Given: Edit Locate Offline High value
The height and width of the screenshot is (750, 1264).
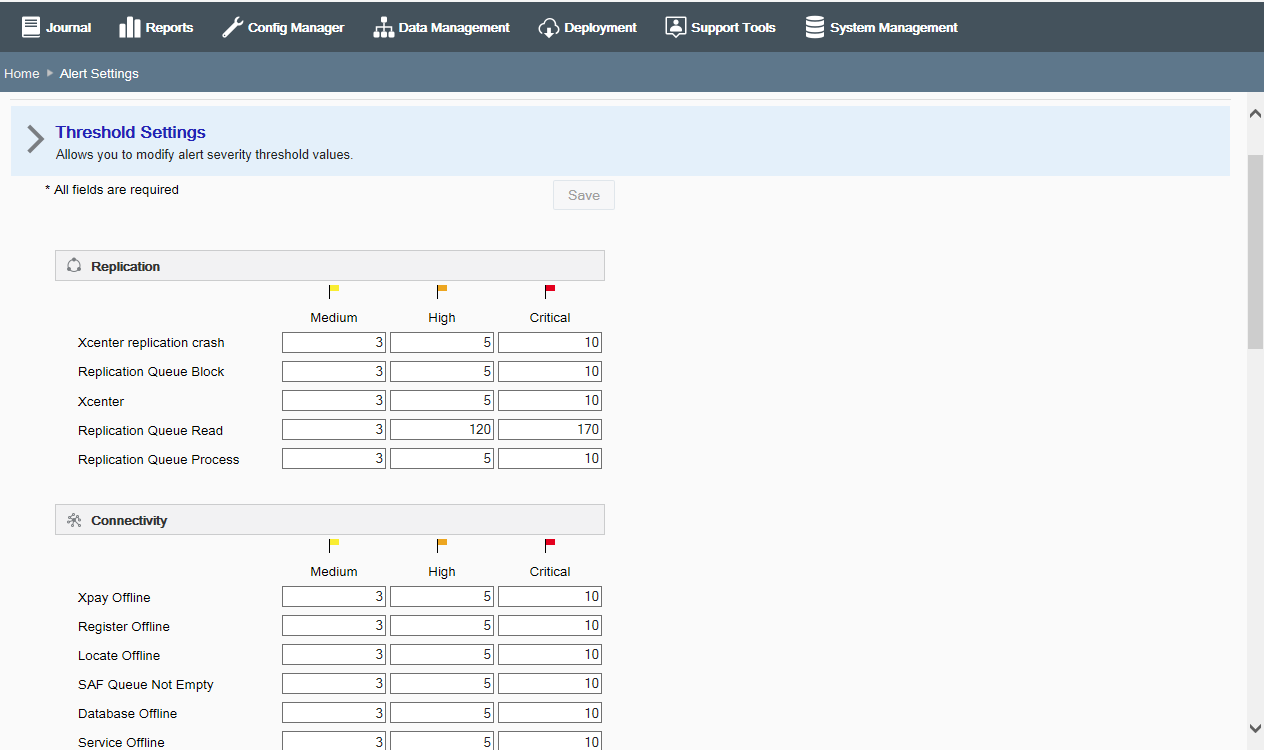Looking at the screenshot, I should (442, 654).
